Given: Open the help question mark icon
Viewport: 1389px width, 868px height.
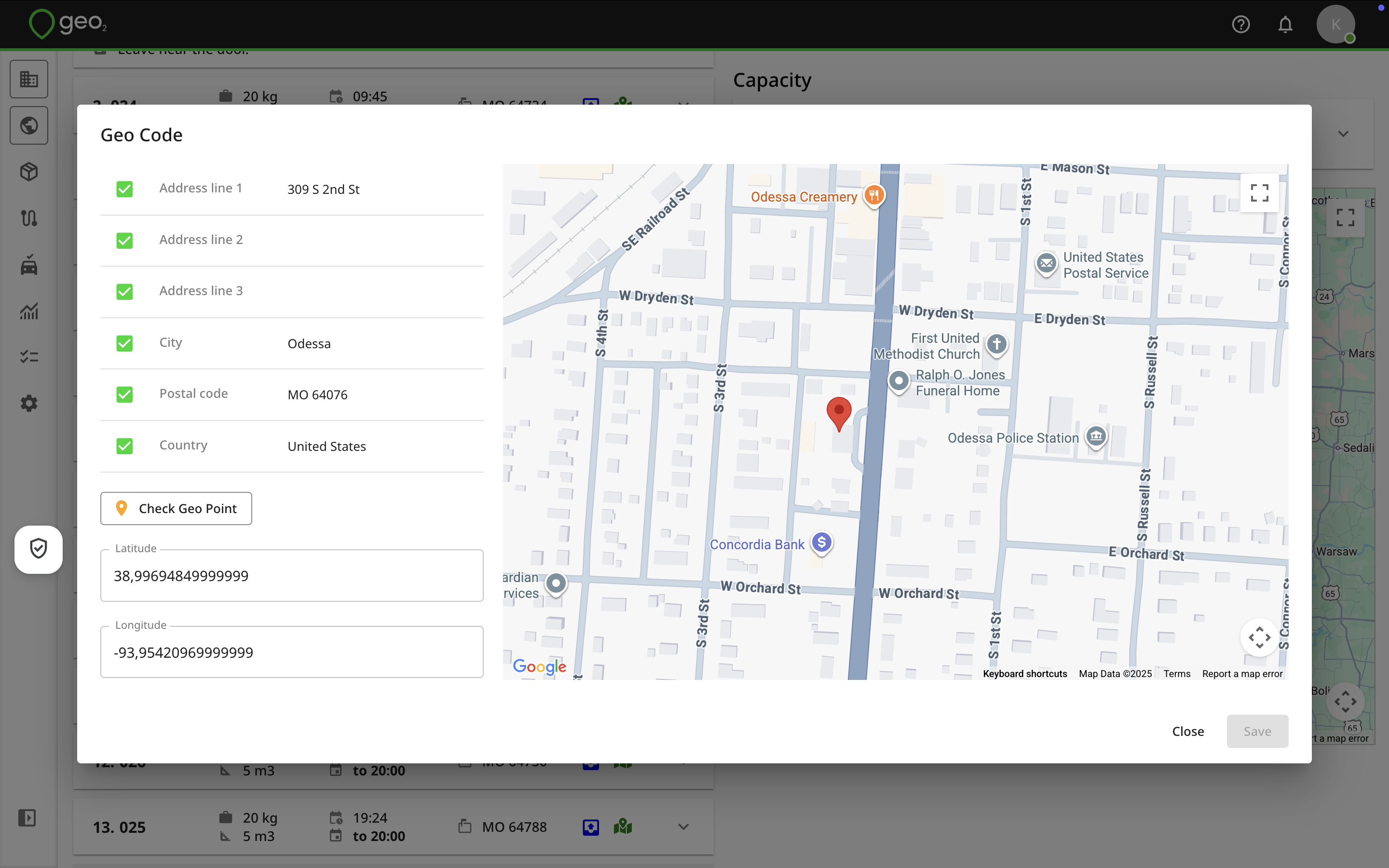Looking at the screenshot, I should [1240, 25].
